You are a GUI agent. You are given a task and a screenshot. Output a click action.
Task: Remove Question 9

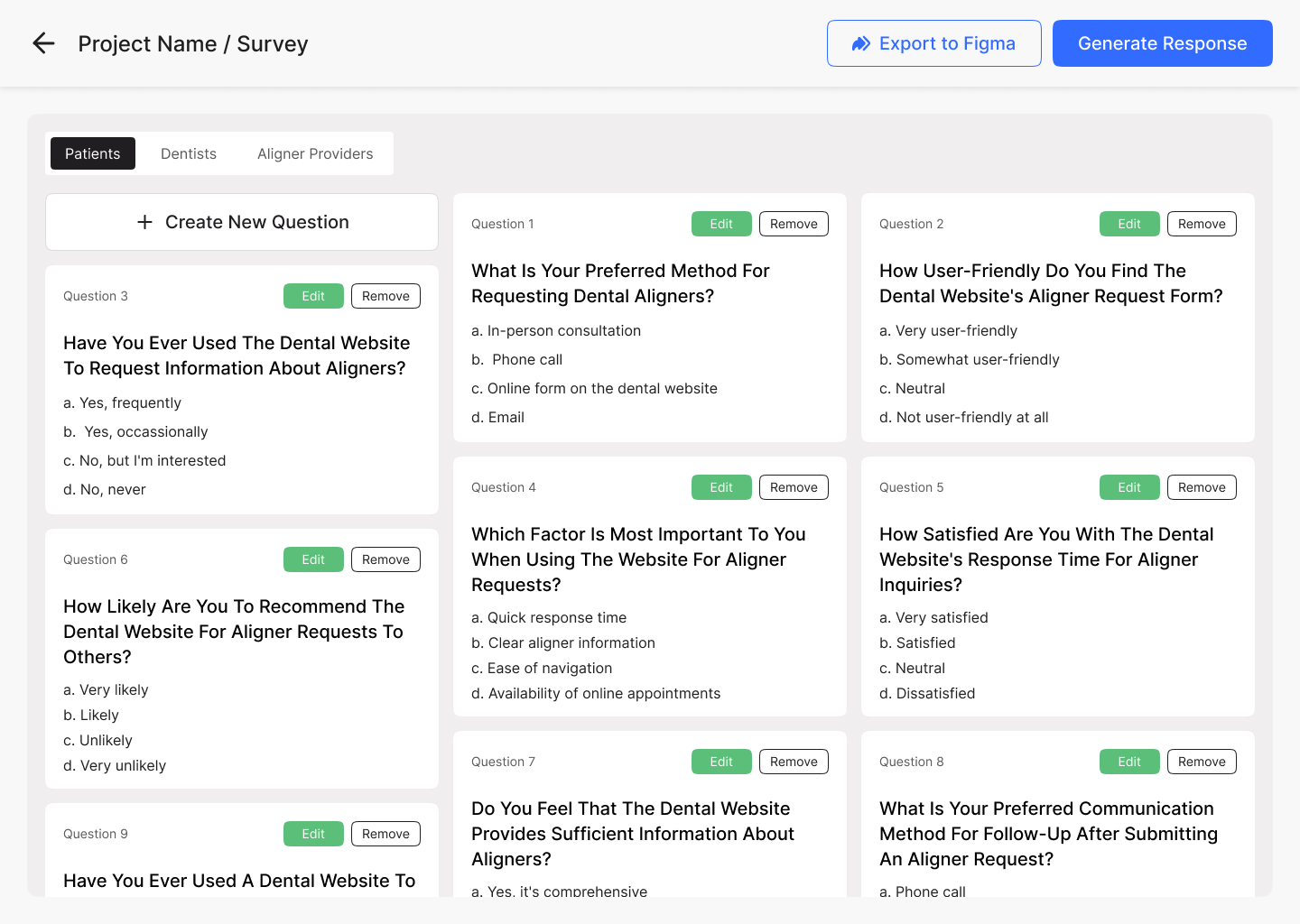click(x=385, y=834)
